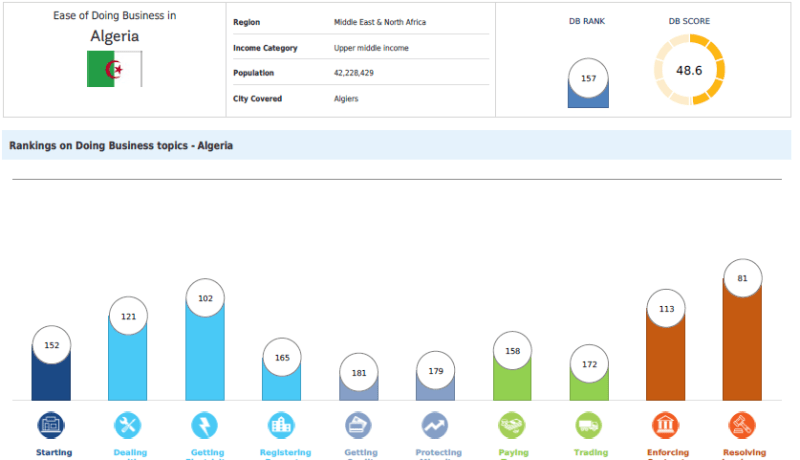Click the Algeria flag image

point(114,69)
